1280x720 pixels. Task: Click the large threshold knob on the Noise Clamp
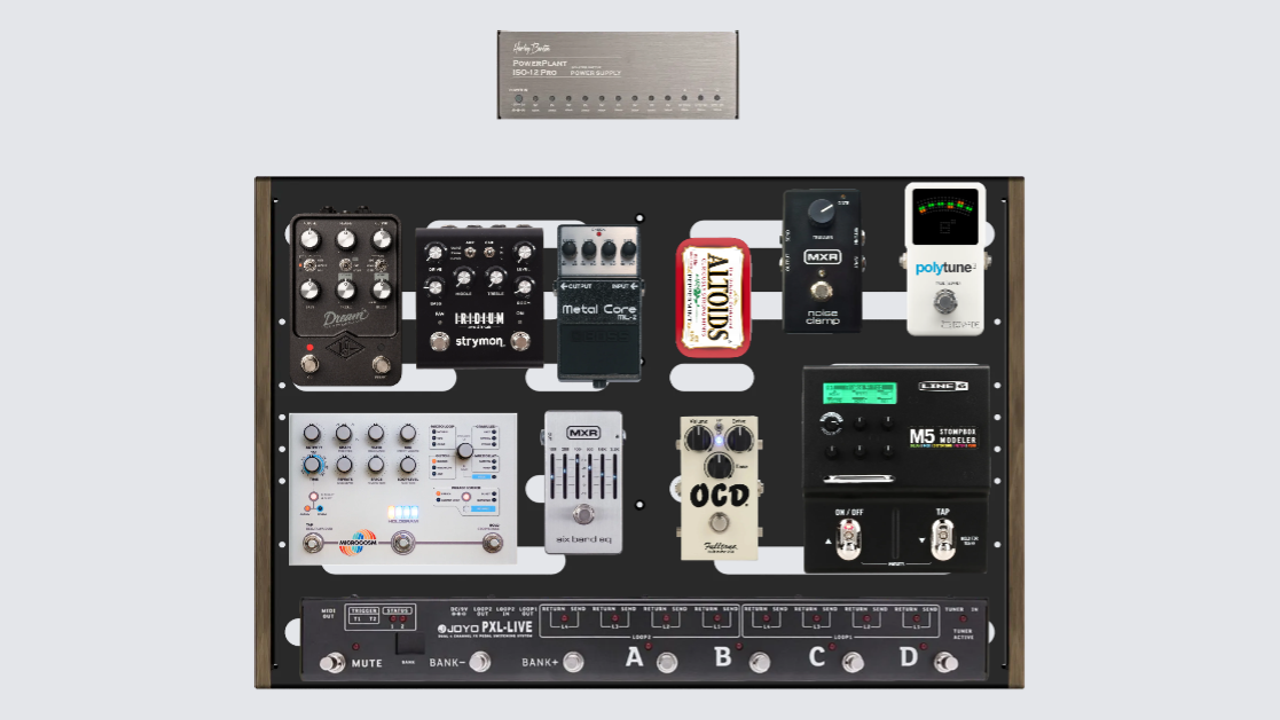[x=821, y=210]
